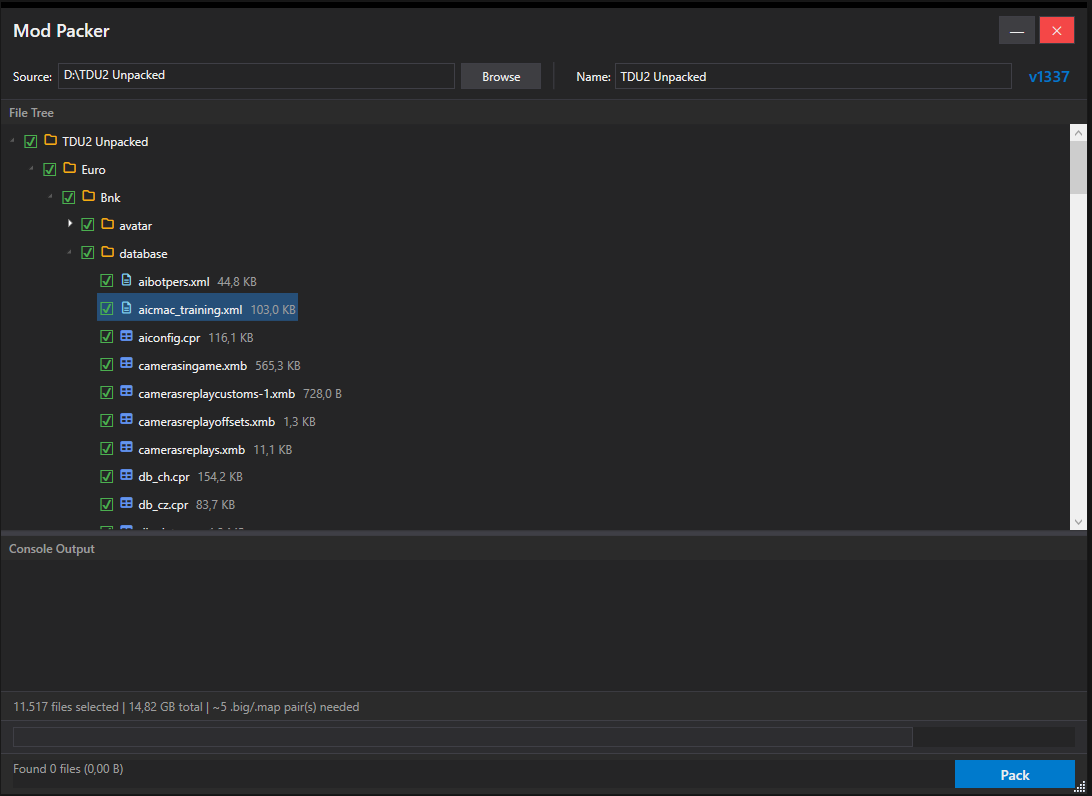Toggle the camerasreplaycustoms-1.xmb checkbox
Viewport: 1092px width, 796px height.
click(107, 392)
